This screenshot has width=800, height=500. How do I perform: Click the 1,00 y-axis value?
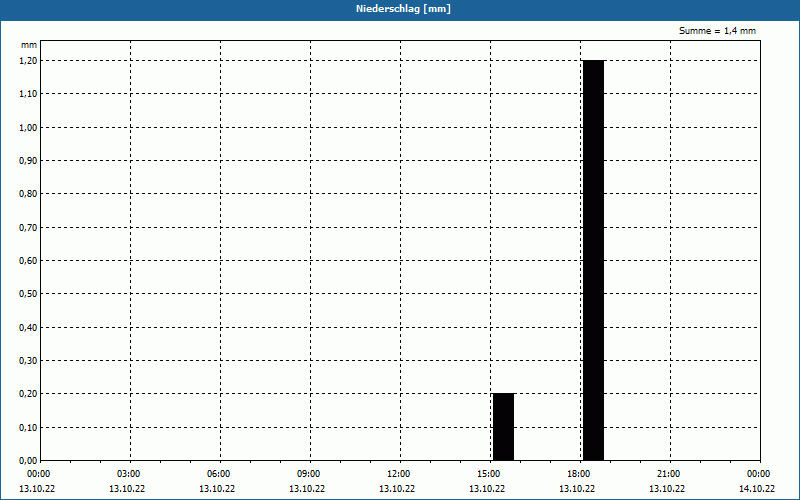click(x=28, y=128)
